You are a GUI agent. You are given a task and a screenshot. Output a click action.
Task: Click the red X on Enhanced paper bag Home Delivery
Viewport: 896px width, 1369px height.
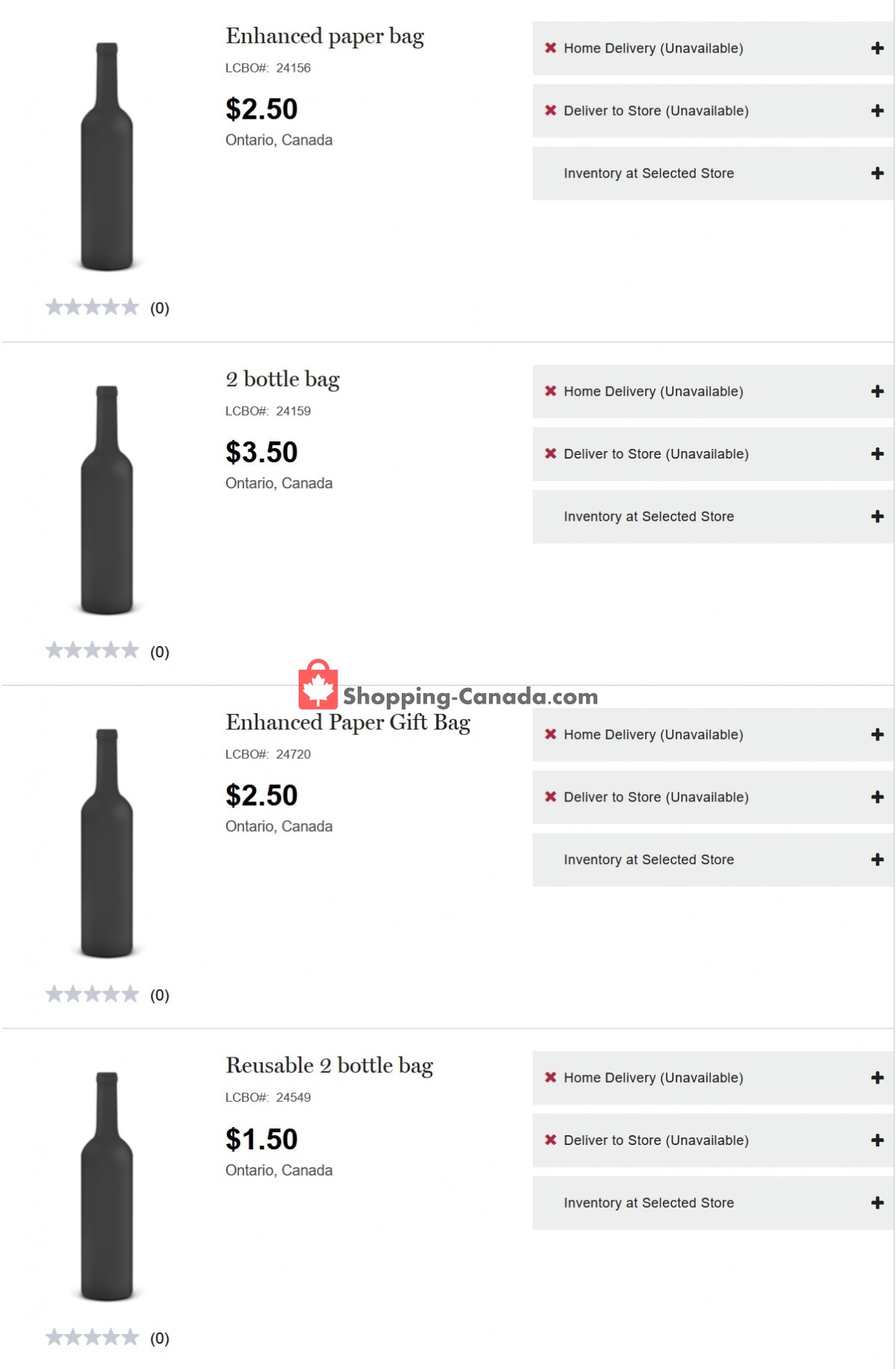(x=550, y=48)
